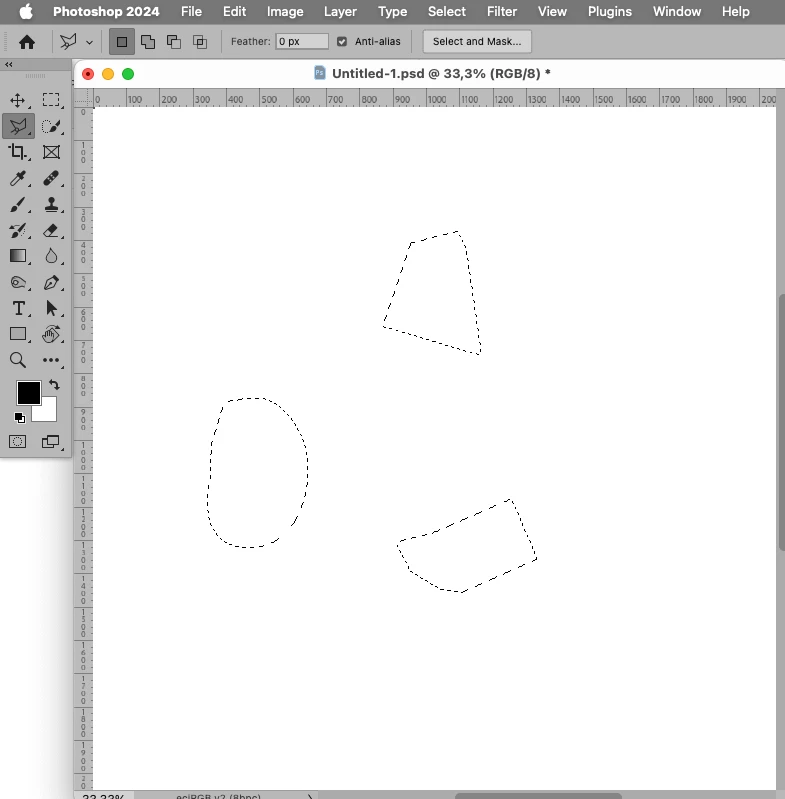Click the ruler origin corner box
Viewport: 785px width, 799px height.
click(84, 98)
